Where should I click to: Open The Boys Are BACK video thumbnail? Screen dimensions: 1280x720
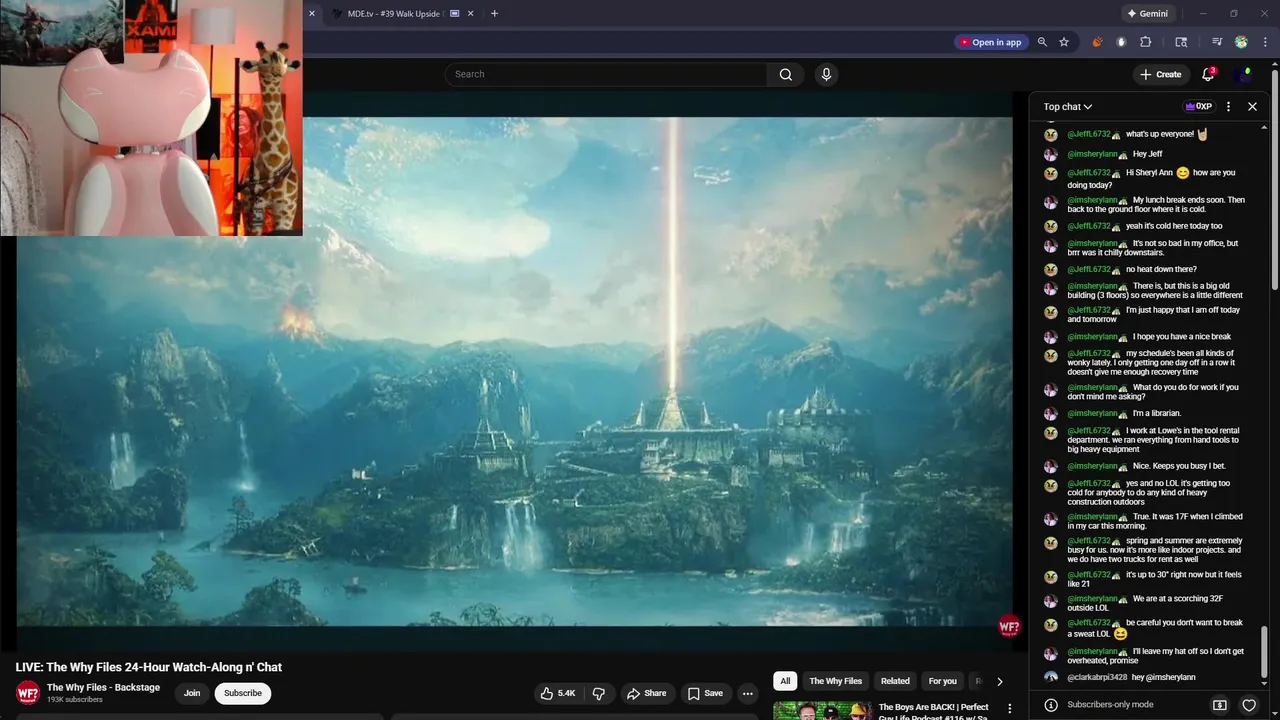click(820, 710)
